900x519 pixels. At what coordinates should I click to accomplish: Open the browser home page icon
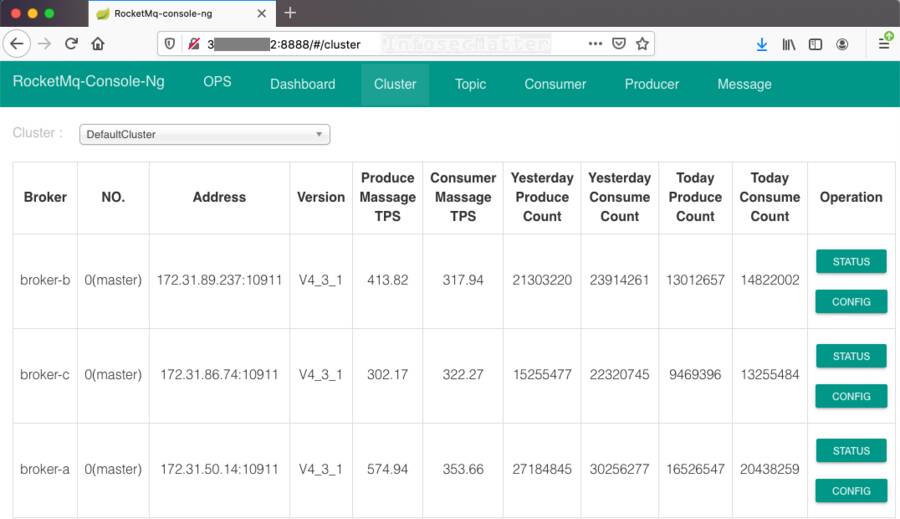coord(98,44)
